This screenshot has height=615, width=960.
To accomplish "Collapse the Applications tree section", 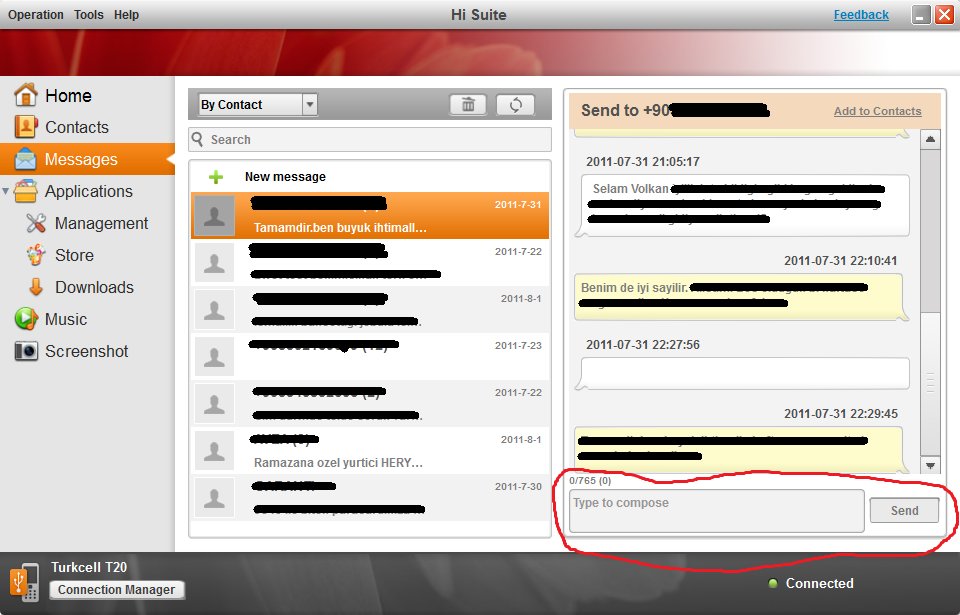I will coord(7,191).
